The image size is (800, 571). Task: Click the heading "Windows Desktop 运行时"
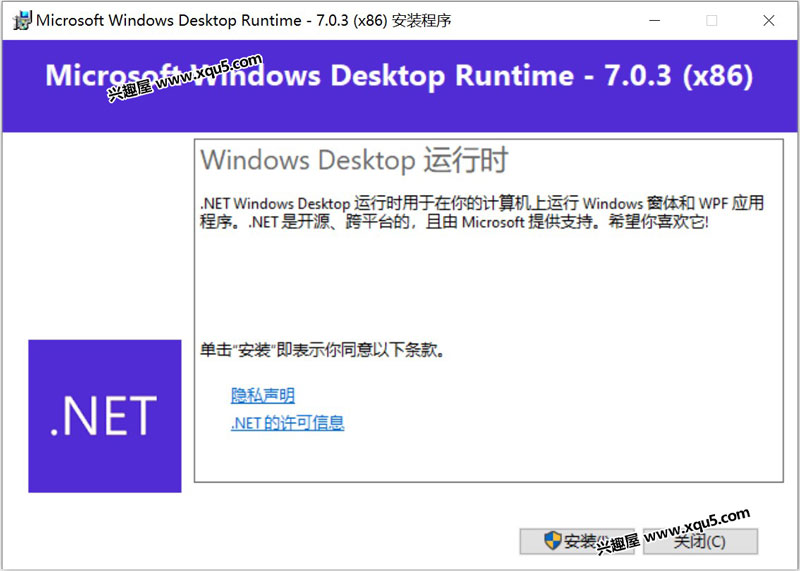click(354, 160)
